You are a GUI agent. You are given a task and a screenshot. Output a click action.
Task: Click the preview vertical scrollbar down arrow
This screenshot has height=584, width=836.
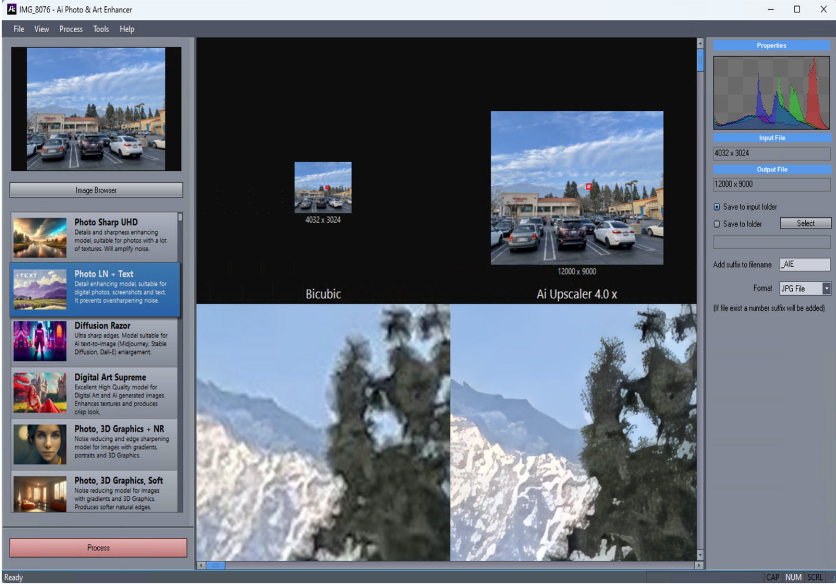click(700, 555)
